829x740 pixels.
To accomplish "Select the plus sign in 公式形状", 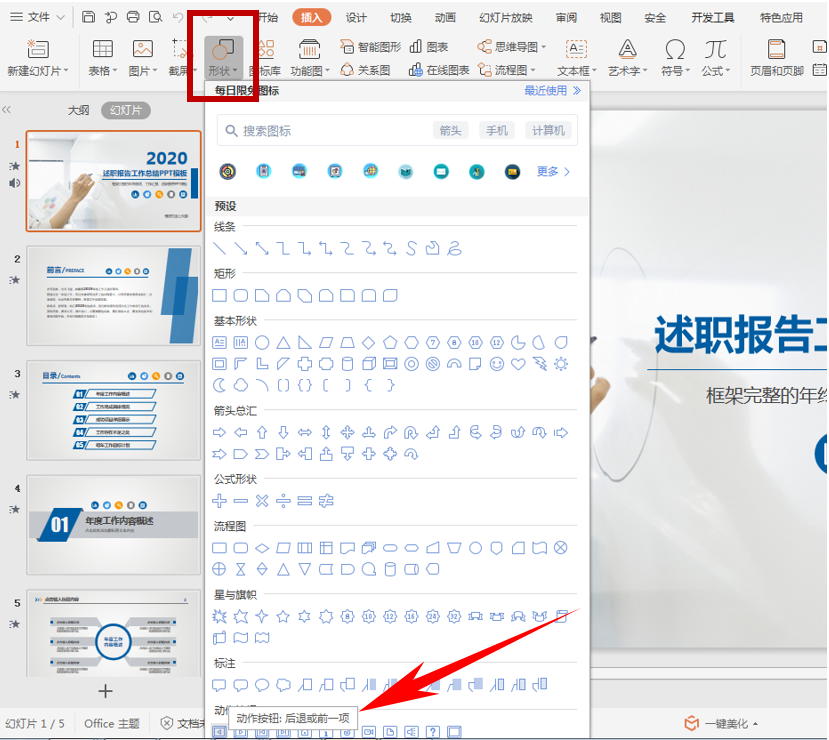I will (x=219, y=501).
